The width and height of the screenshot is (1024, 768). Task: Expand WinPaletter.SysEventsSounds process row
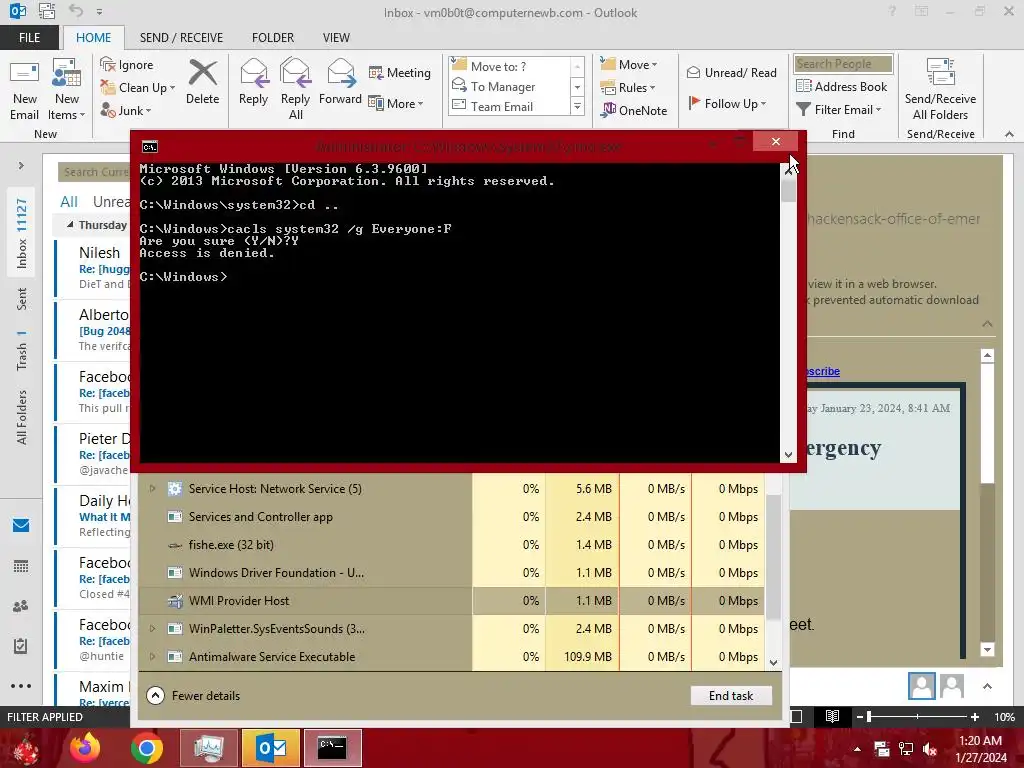152,628
